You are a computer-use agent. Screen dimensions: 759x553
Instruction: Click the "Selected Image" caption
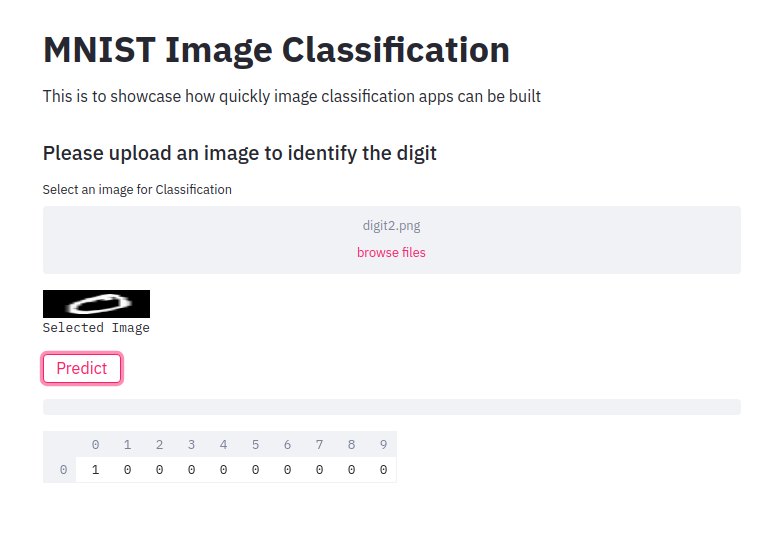coord(96,328)
